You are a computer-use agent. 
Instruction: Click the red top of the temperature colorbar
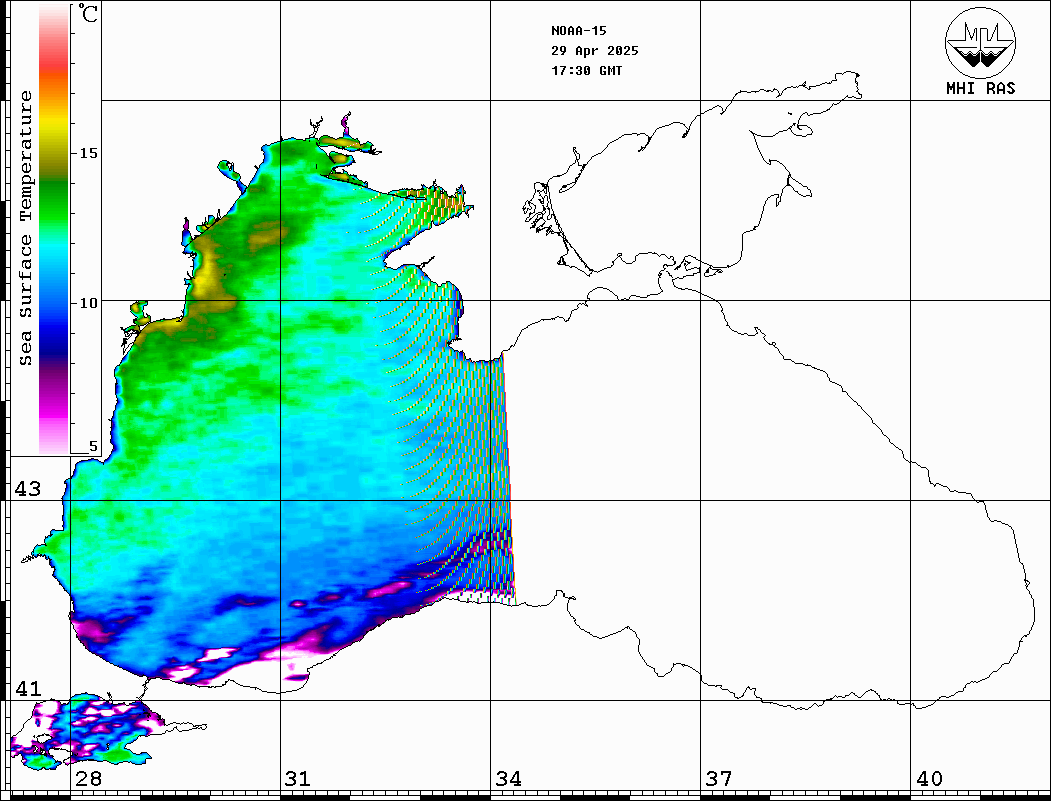coord(54,57)
